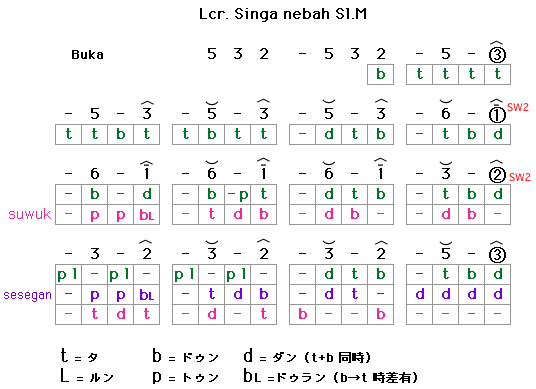The height and width of the screenshot is (389, 536).
Task: Click the L = ルン legend entry
Action: point(87,376)
